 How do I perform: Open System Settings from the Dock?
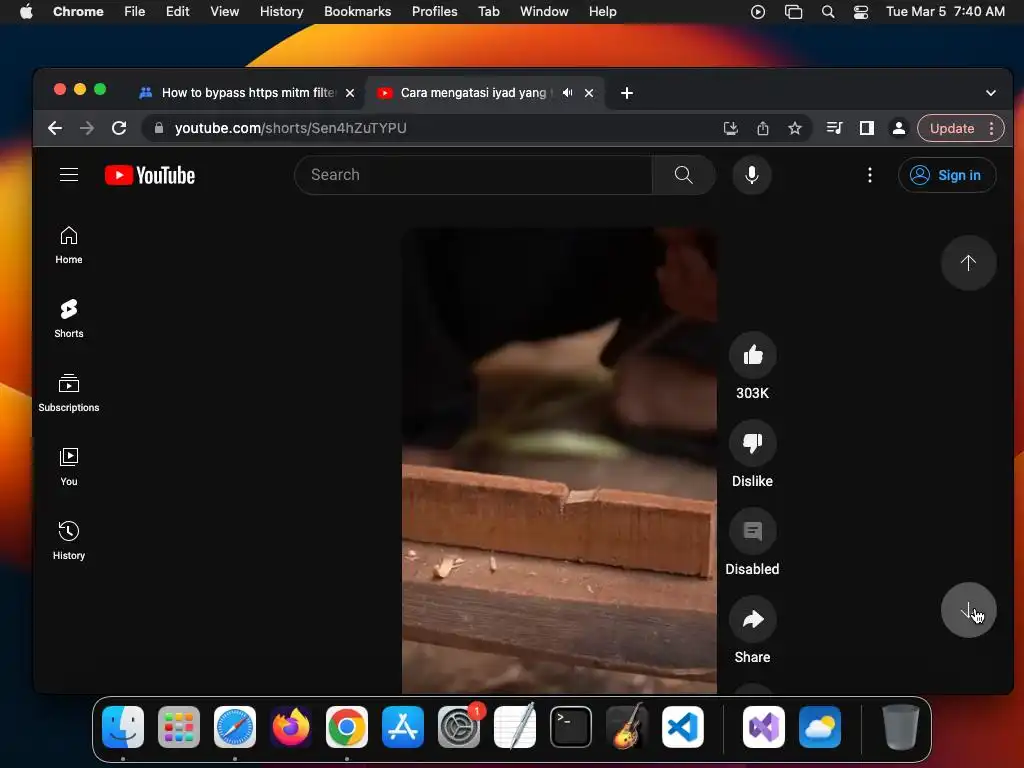(459, 727)
